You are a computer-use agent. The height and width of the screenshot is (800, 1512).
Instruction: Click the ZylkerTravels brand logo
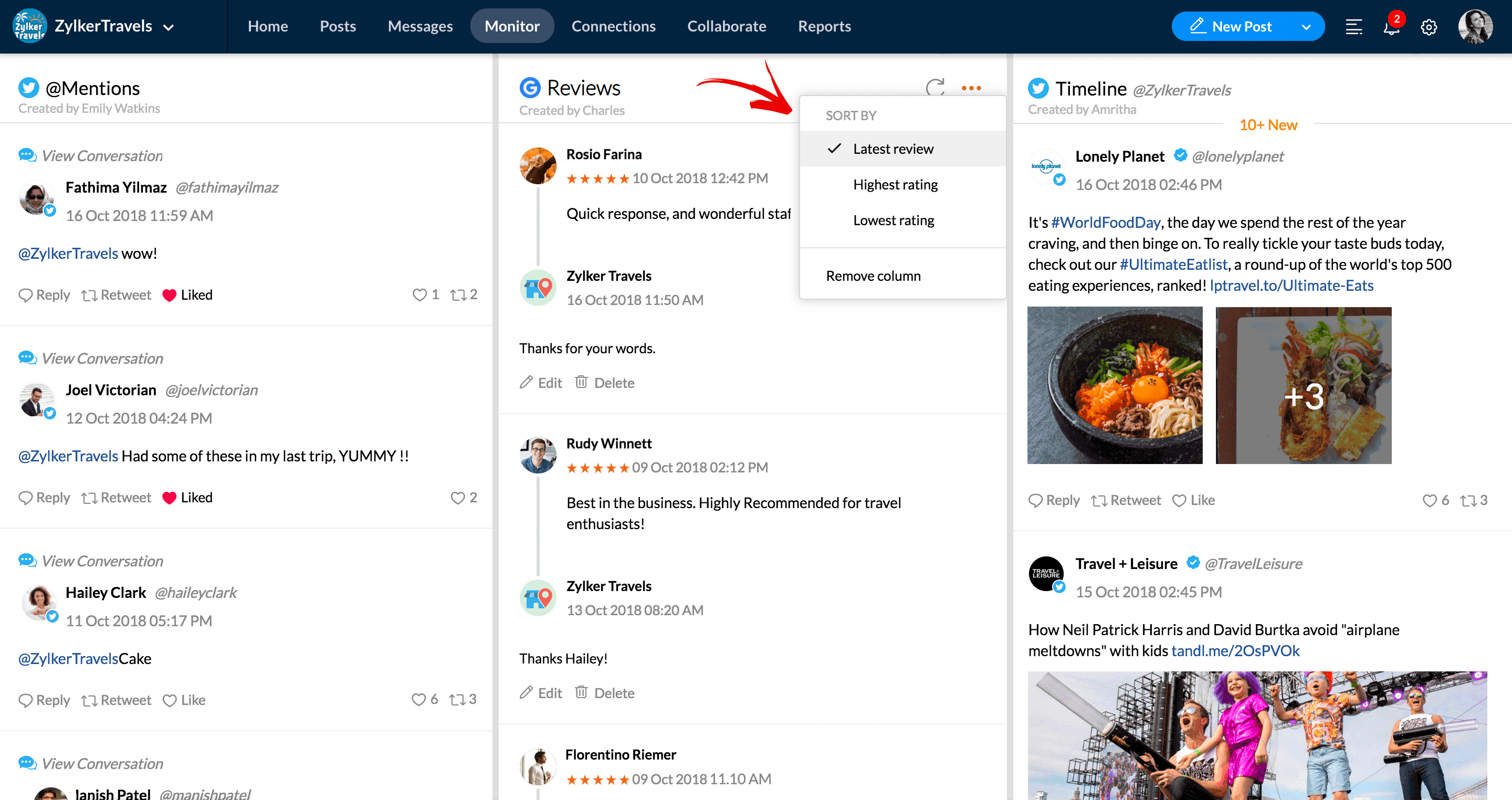[29, 26]
